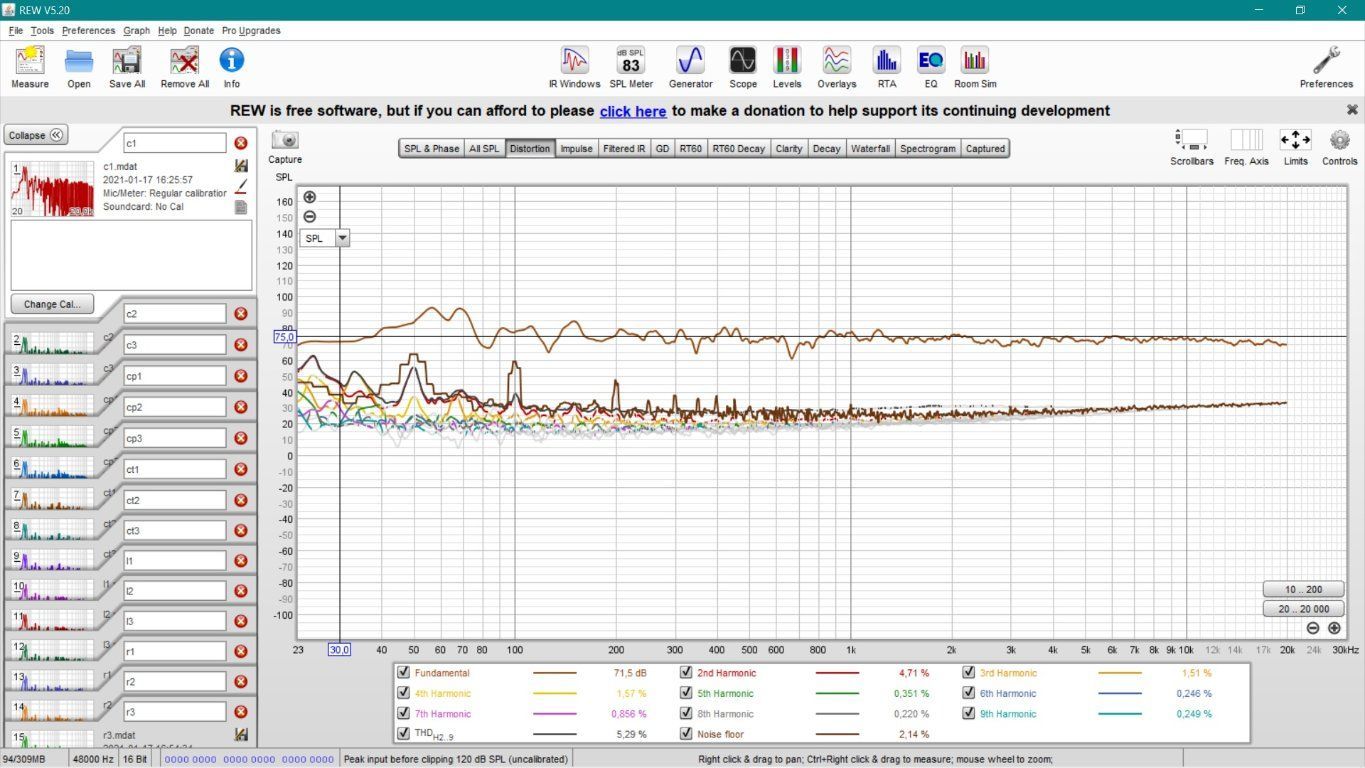Image resolution: width=1365 pixels, height=768 pixels.
Task: Click the c1 notes text area
Action: point(131,255)
